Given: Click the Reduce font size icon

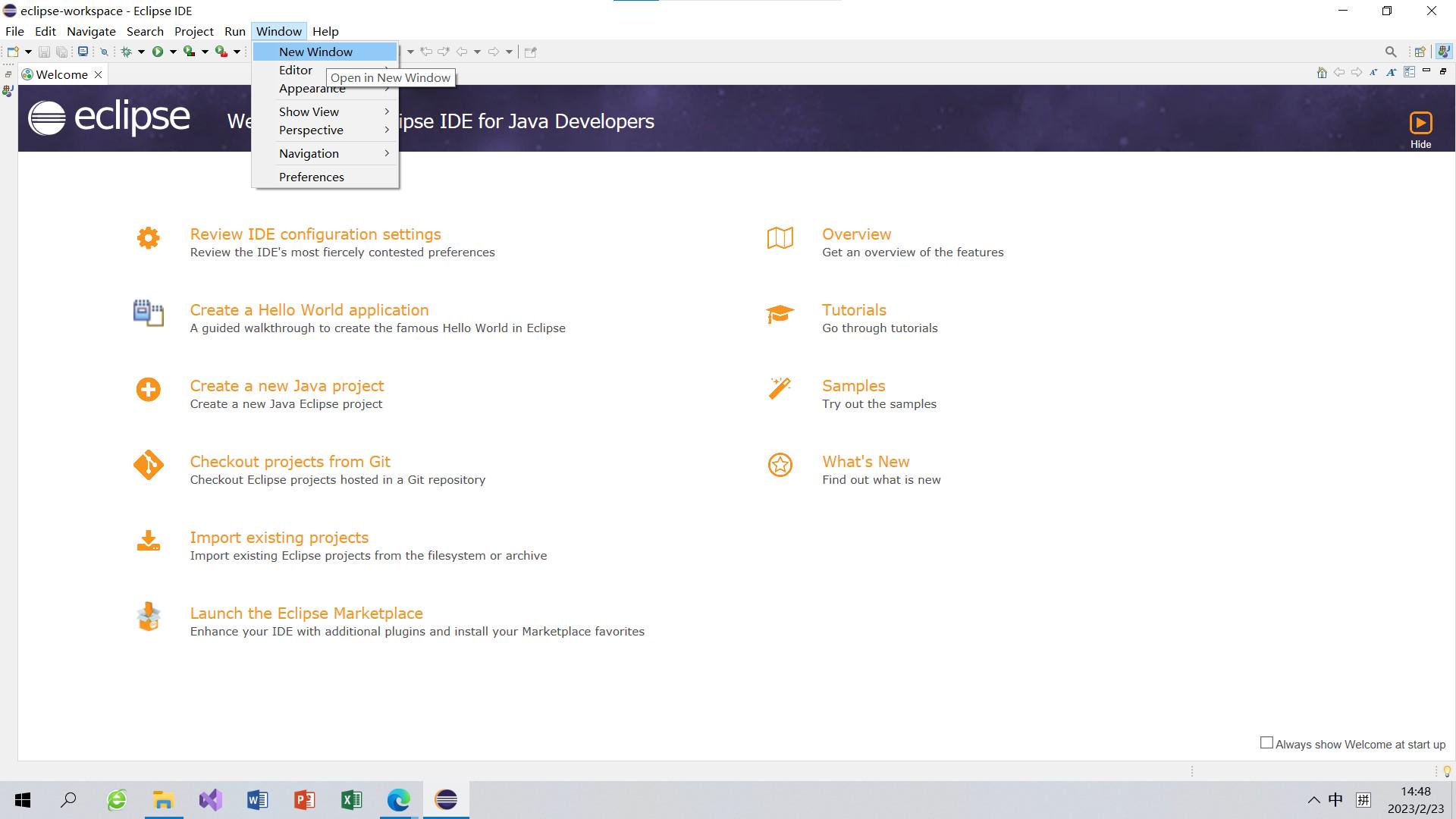Looking at the screenshot, I should (1374, 72).
